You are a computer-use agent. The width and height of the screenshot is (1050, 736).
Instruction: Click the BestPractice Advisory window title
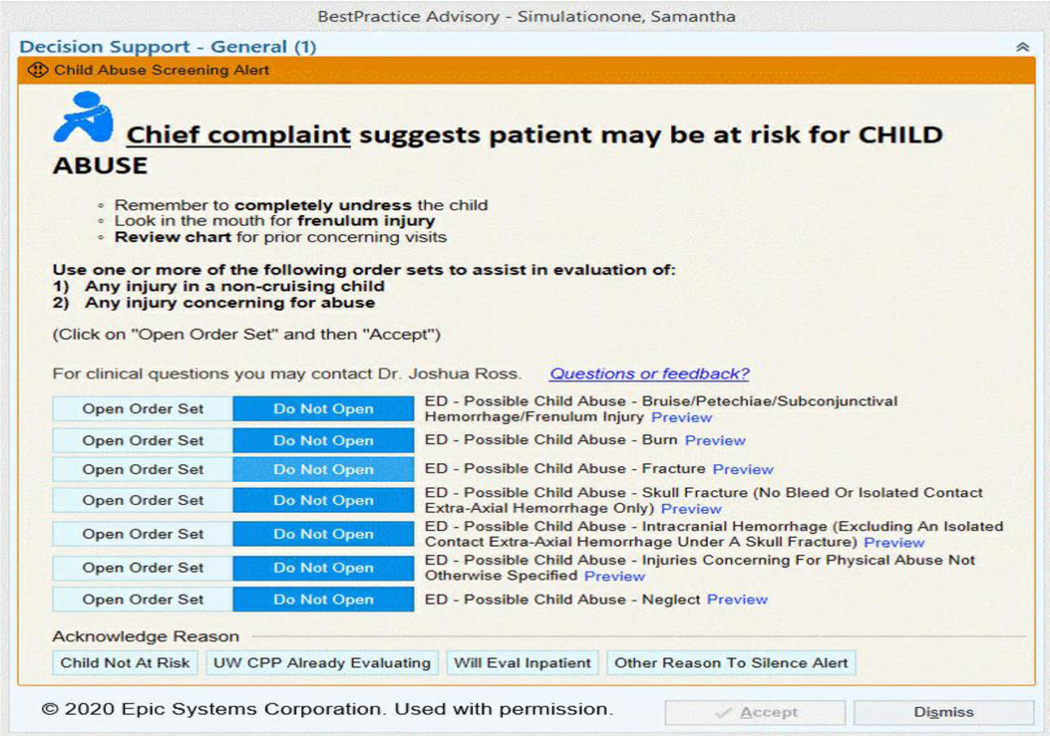tap(526, 16)
